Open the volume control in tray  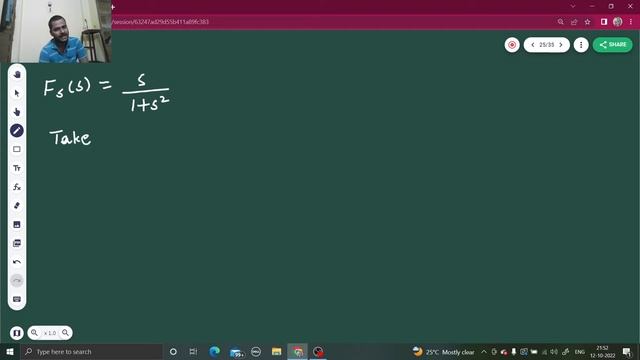[x=554, y=352]
